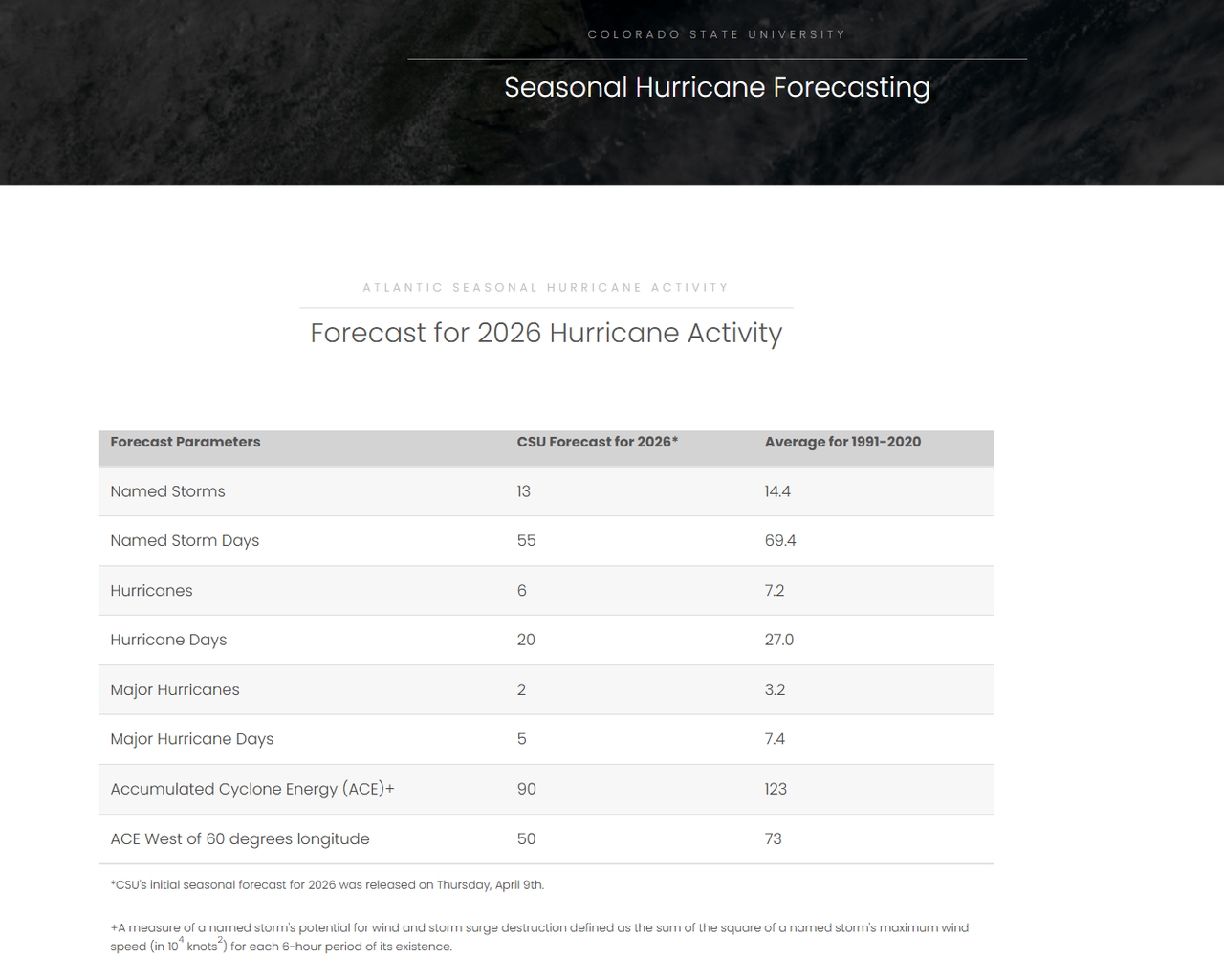This screenshot has width=1224, height=980.
Task: Click the Hurricane Days forecast value 20
Action: pos(526,640)
